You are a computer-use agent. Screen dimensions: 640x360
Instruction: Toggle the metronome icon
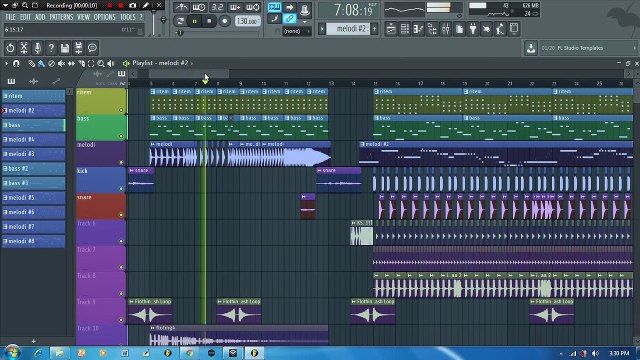(181, 7)
